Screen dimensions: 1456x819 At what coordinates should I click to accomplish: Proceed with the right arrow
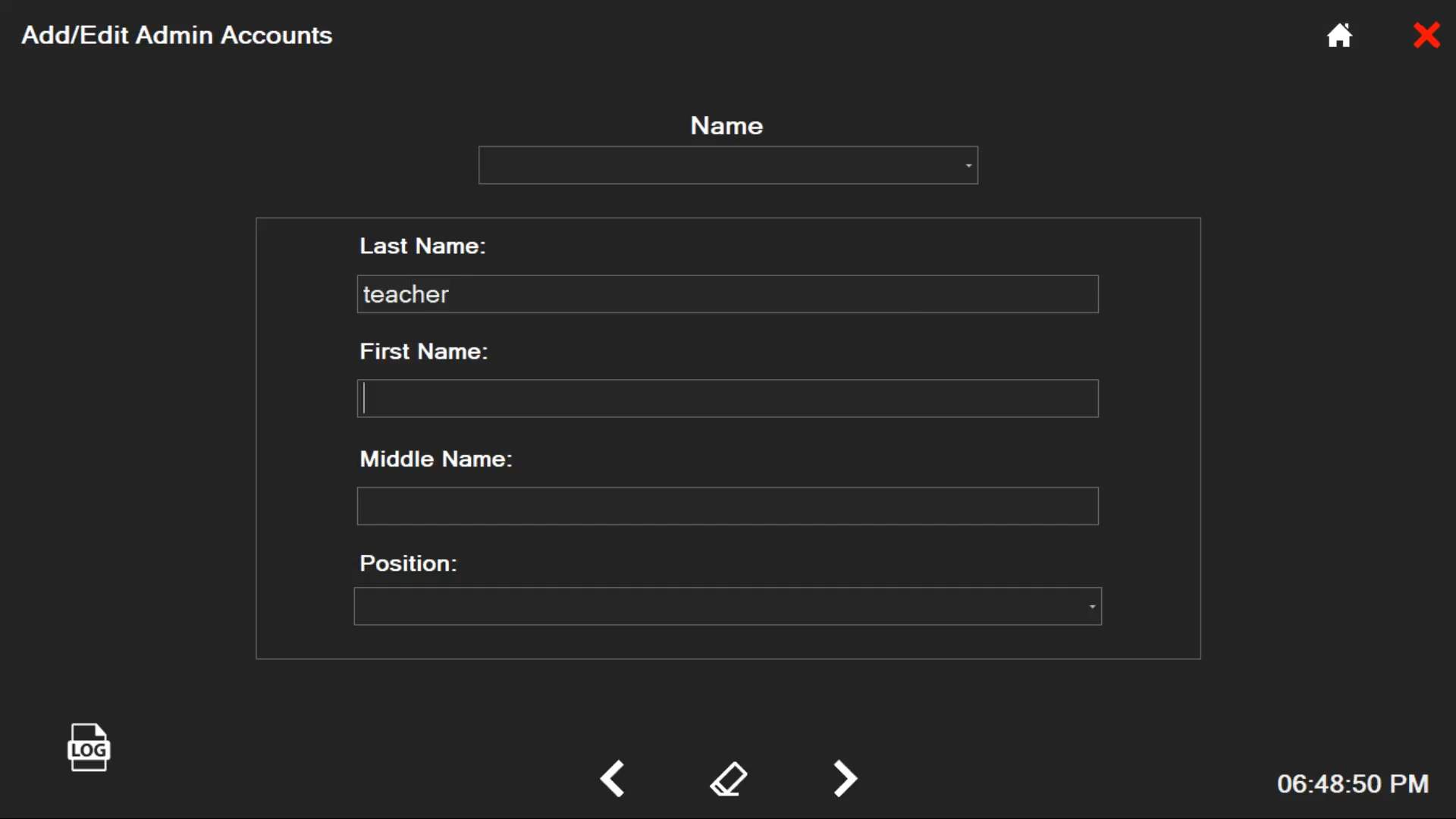(845, 779)
